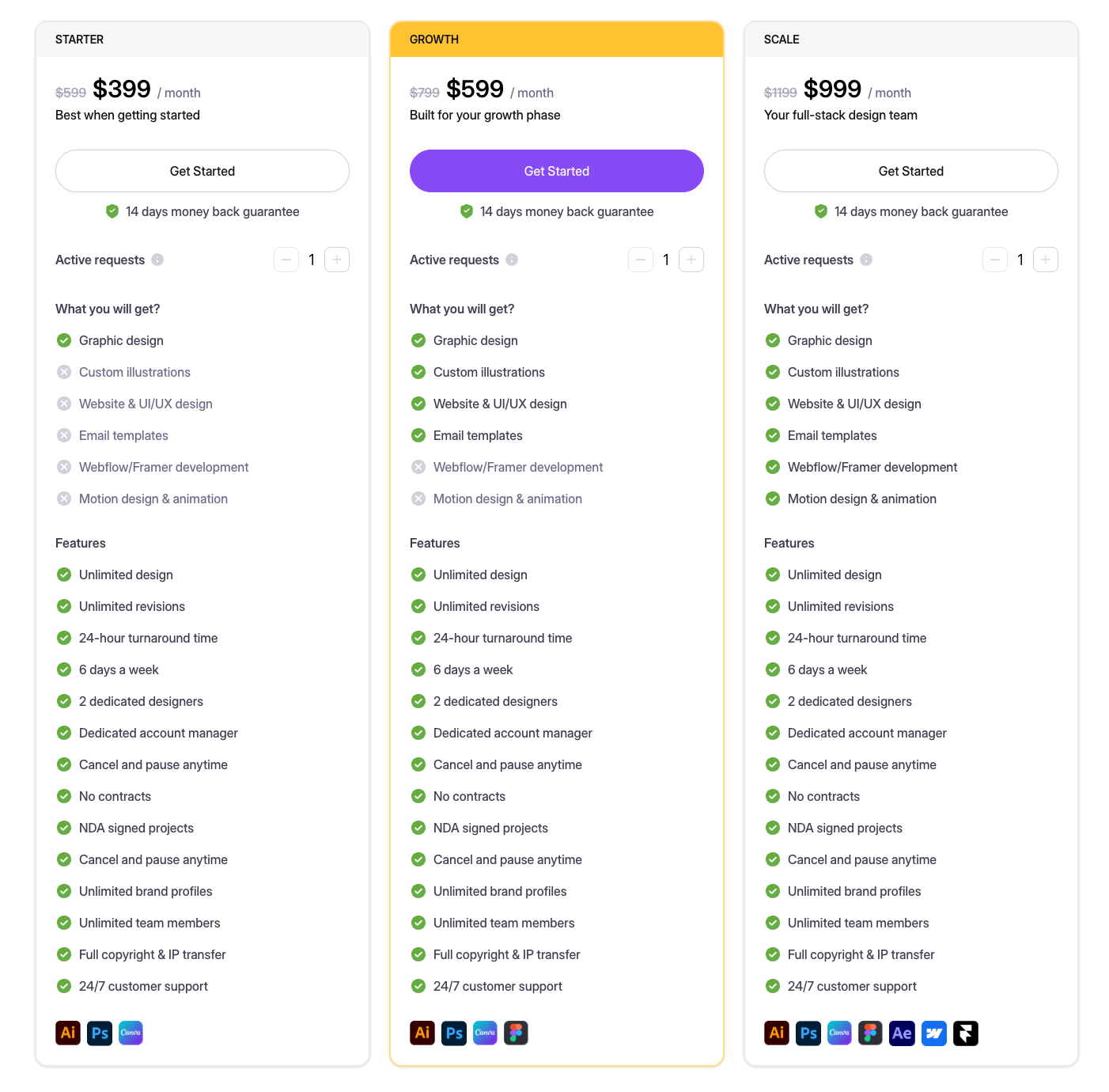Decrease Active requests on the Starter plan
Screen dimensions: 1109x1092
(x=286, y=260)
